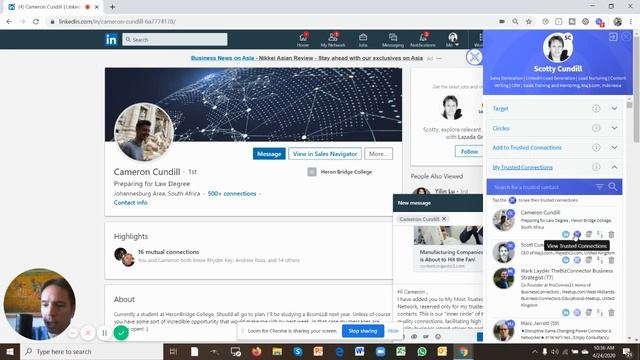This screenshot has height=360, width=640.
Task: Click info icon next to Add to Trusted Connections
Action: (x=596, y=147)
